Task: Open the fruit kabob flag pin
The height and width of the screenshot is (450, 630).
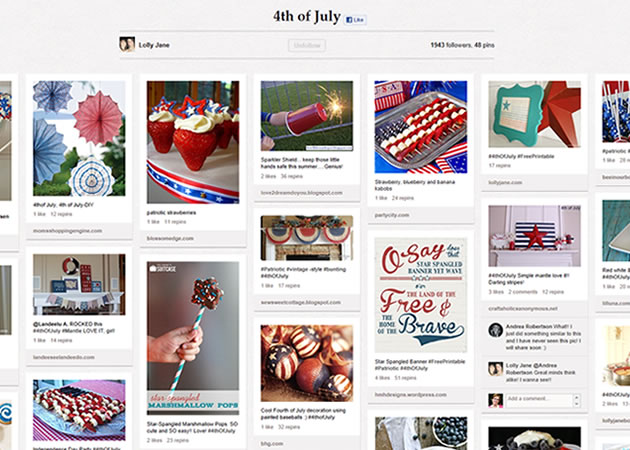Action: pyautogui.click(x=421, y=127)
